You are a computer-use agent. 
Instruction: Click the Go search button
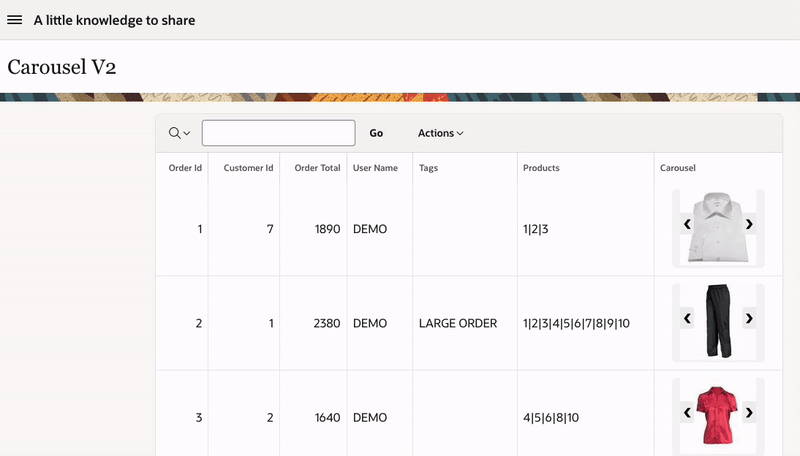point(376,133)
